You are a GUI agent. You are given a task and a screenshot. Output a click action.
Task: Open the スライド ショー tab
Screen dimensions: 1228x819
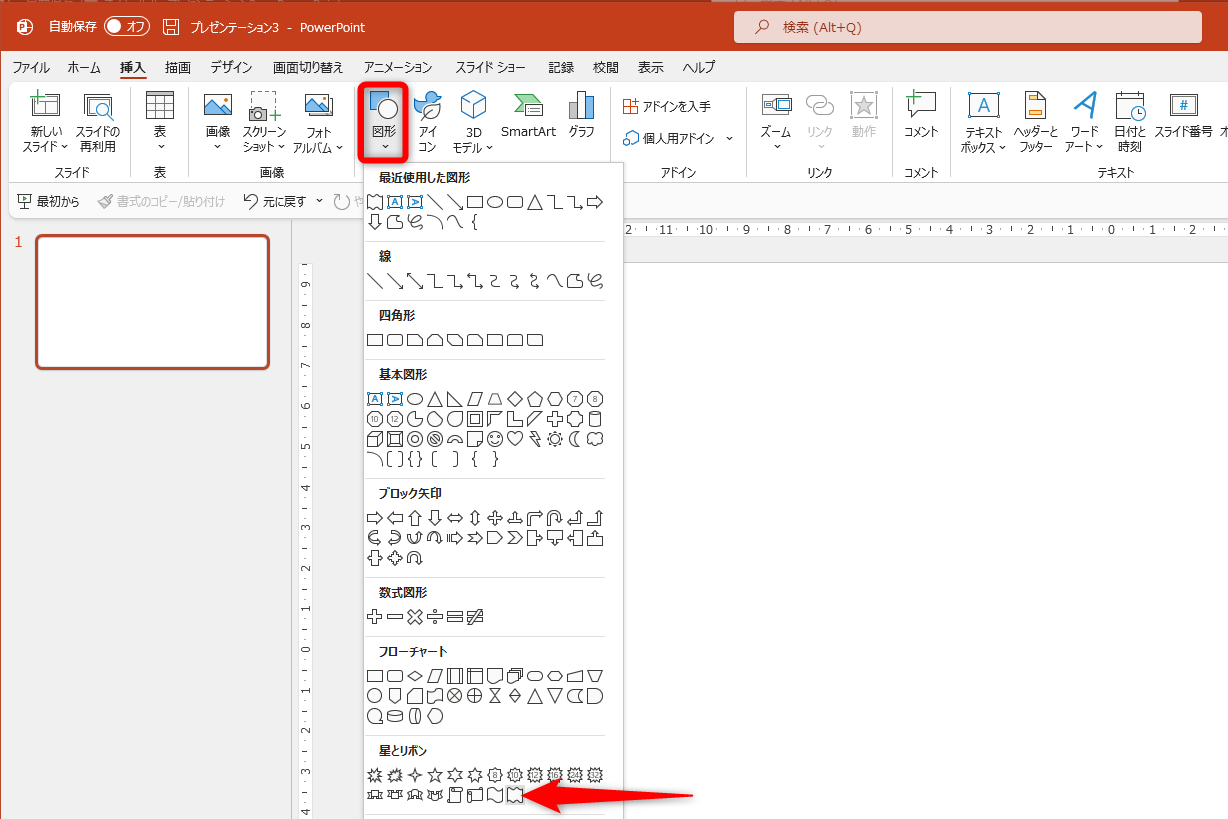490,68
